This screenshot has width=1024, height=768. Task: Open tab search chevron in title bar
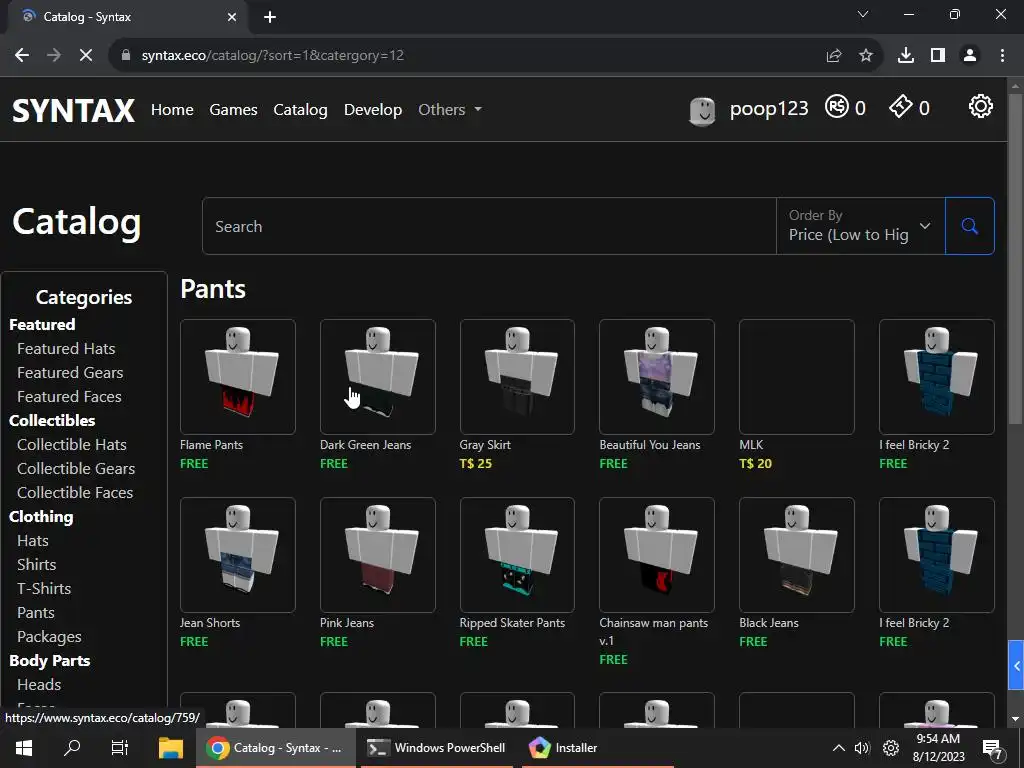pos(863,14)
